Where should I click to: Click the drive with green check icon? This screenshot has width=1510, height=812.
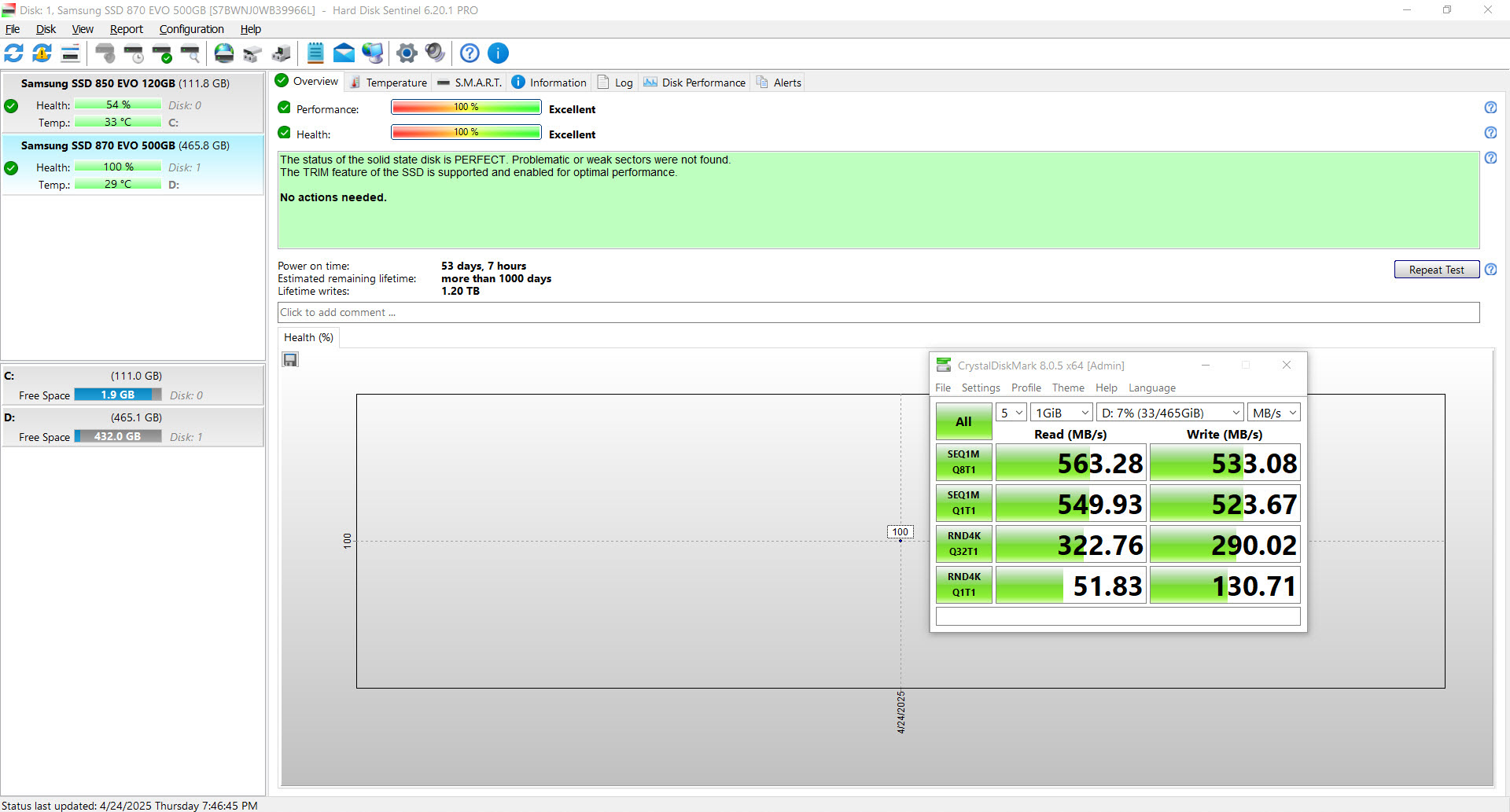[162, 53]
